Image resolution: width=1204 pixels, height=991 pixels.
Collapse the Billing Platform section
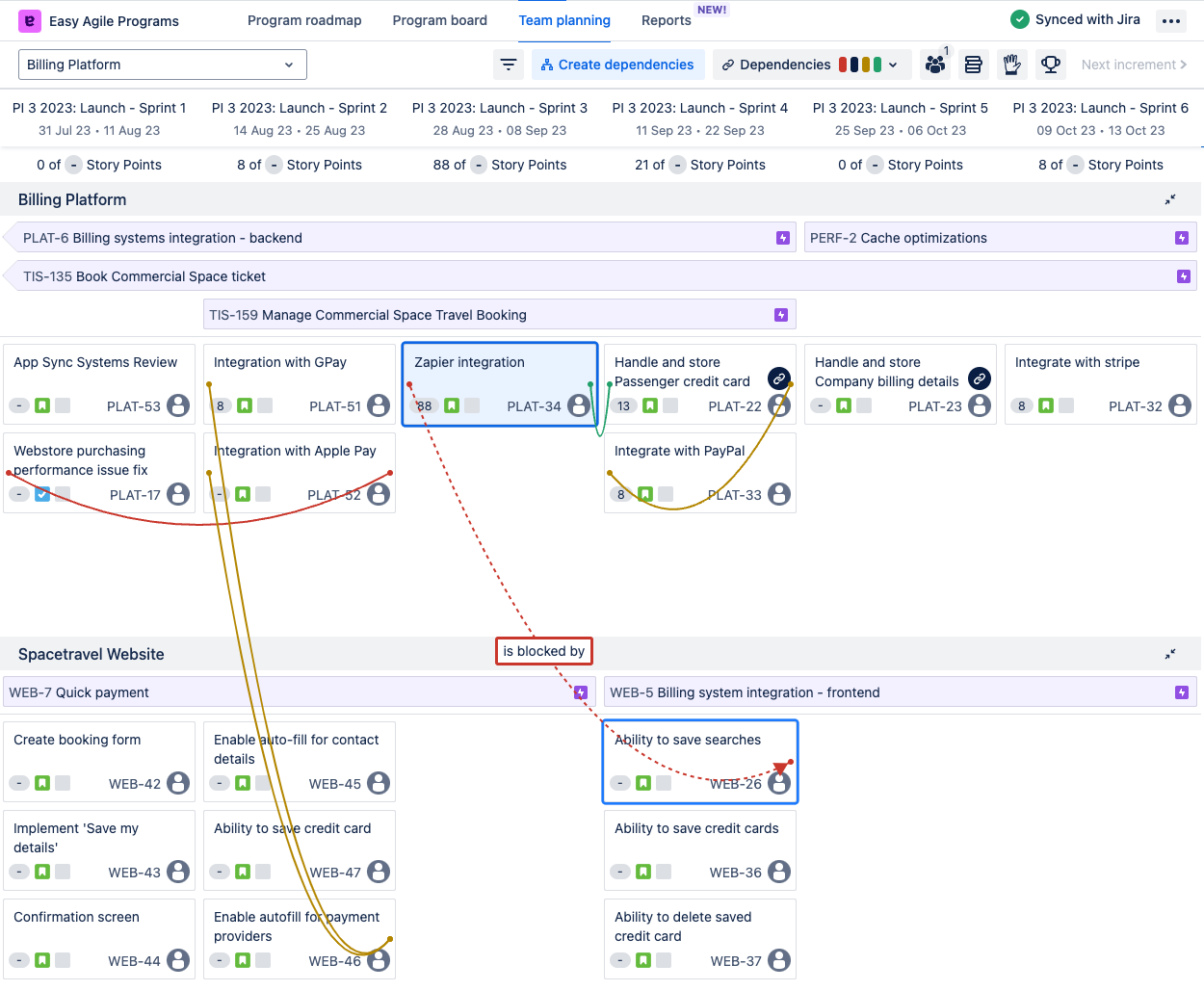[x=1170, y=199]
